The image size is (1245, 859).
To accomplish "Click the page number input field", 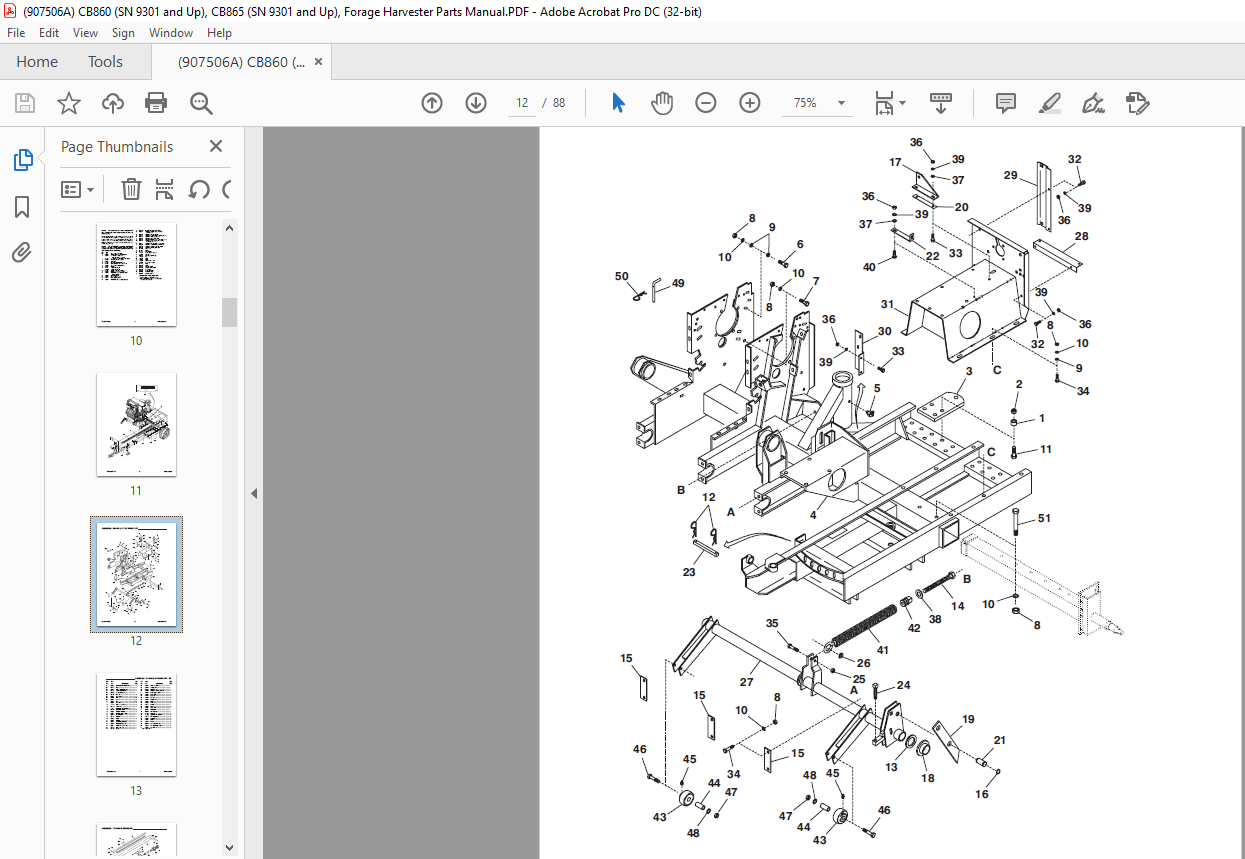I will click(522, 103).
